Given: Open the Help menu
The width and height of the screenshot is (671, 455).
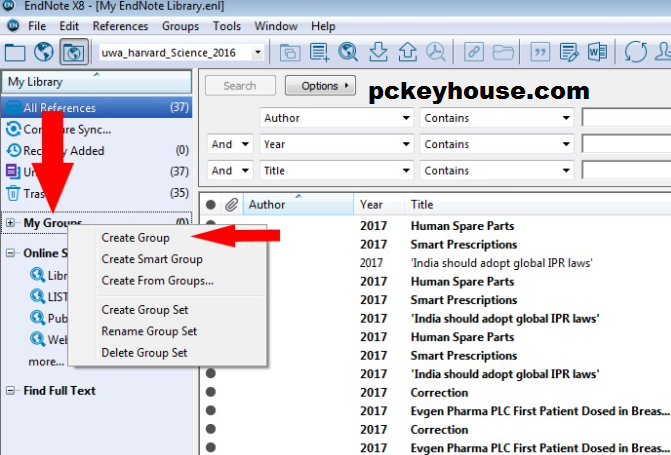Looking at the screenshot, I should click(x=323, y=26).
